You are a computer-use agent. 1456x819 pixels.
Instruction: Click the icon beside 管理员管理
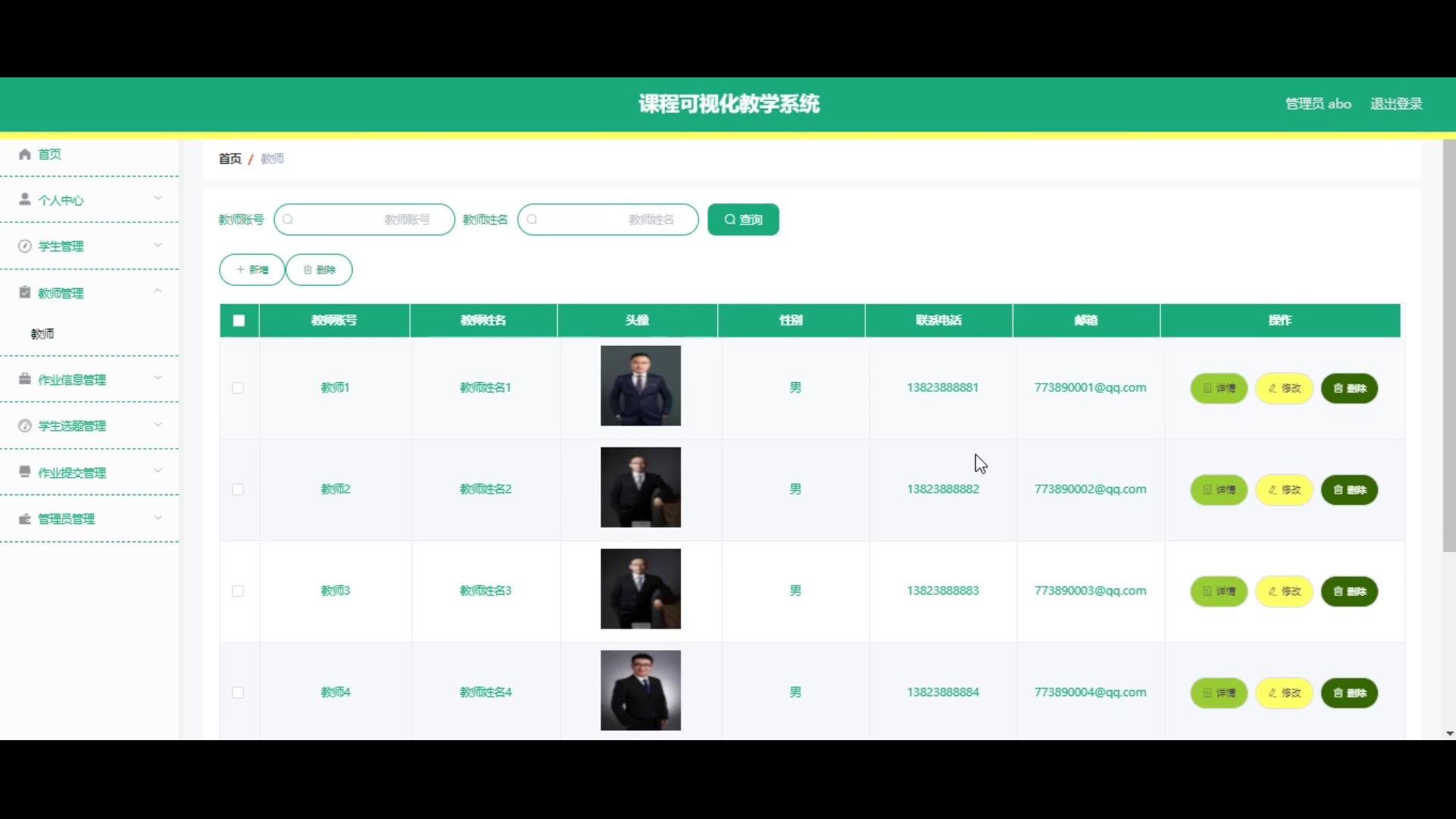click(25, 519)
